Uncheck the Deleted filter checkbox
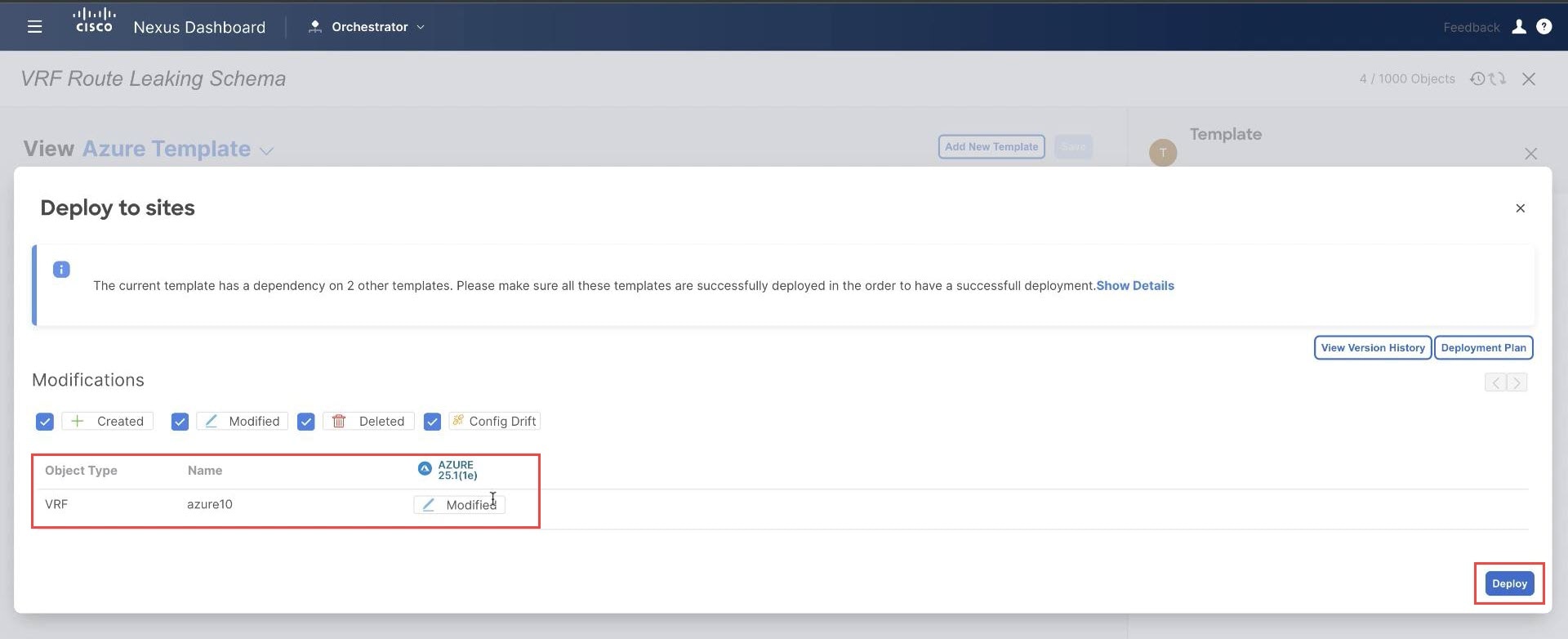This screenshot has width=1568, height=639. [305, 422]
